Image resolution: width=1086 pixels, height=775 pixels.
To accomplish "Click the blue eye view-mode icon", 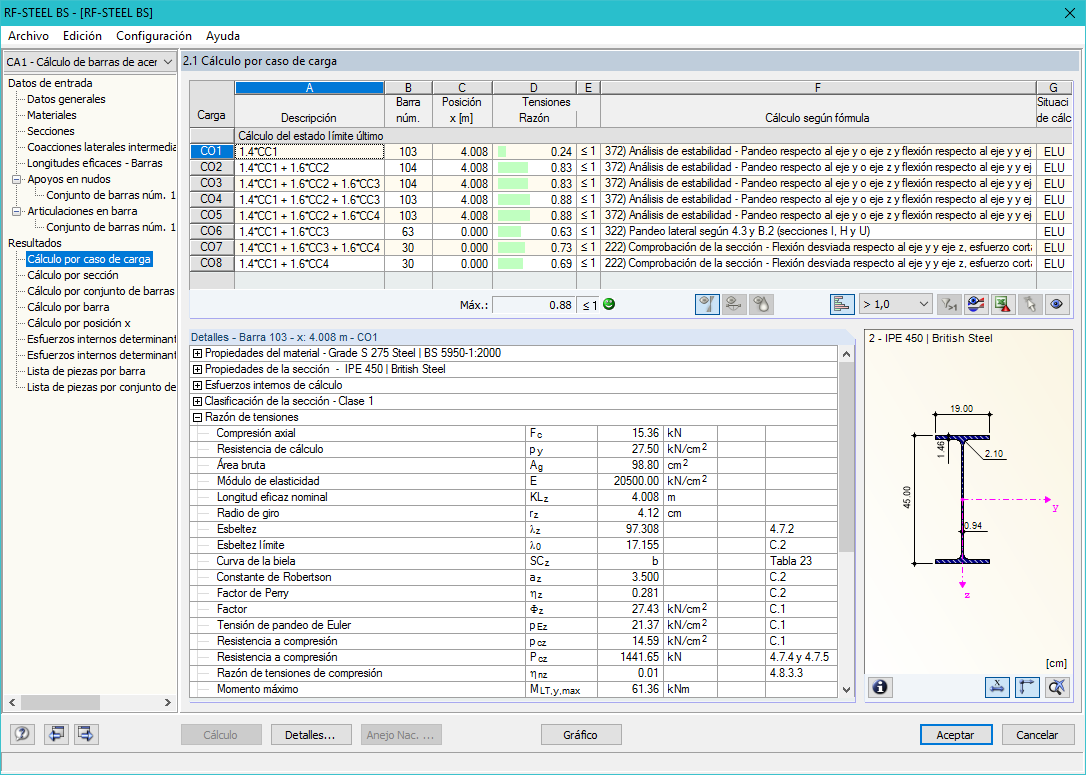I will coord(1057,304).
